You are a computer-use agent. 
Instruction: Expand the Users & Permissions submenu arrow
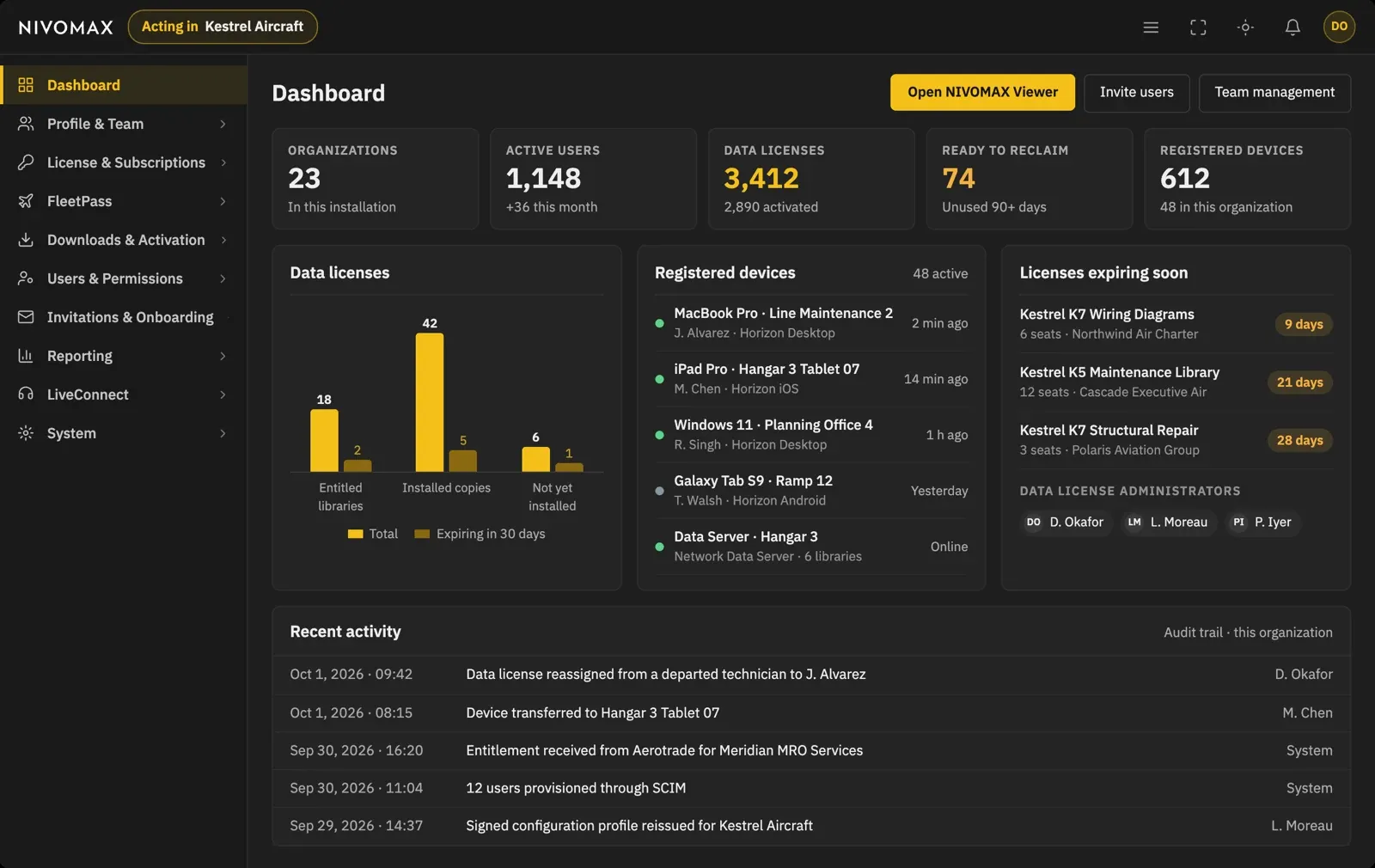point(223,278)
